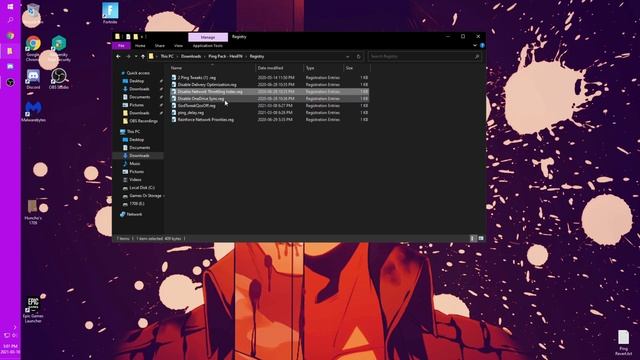
Task: Select the Discord desktop shortcut
Action: [x=33, y=79]
